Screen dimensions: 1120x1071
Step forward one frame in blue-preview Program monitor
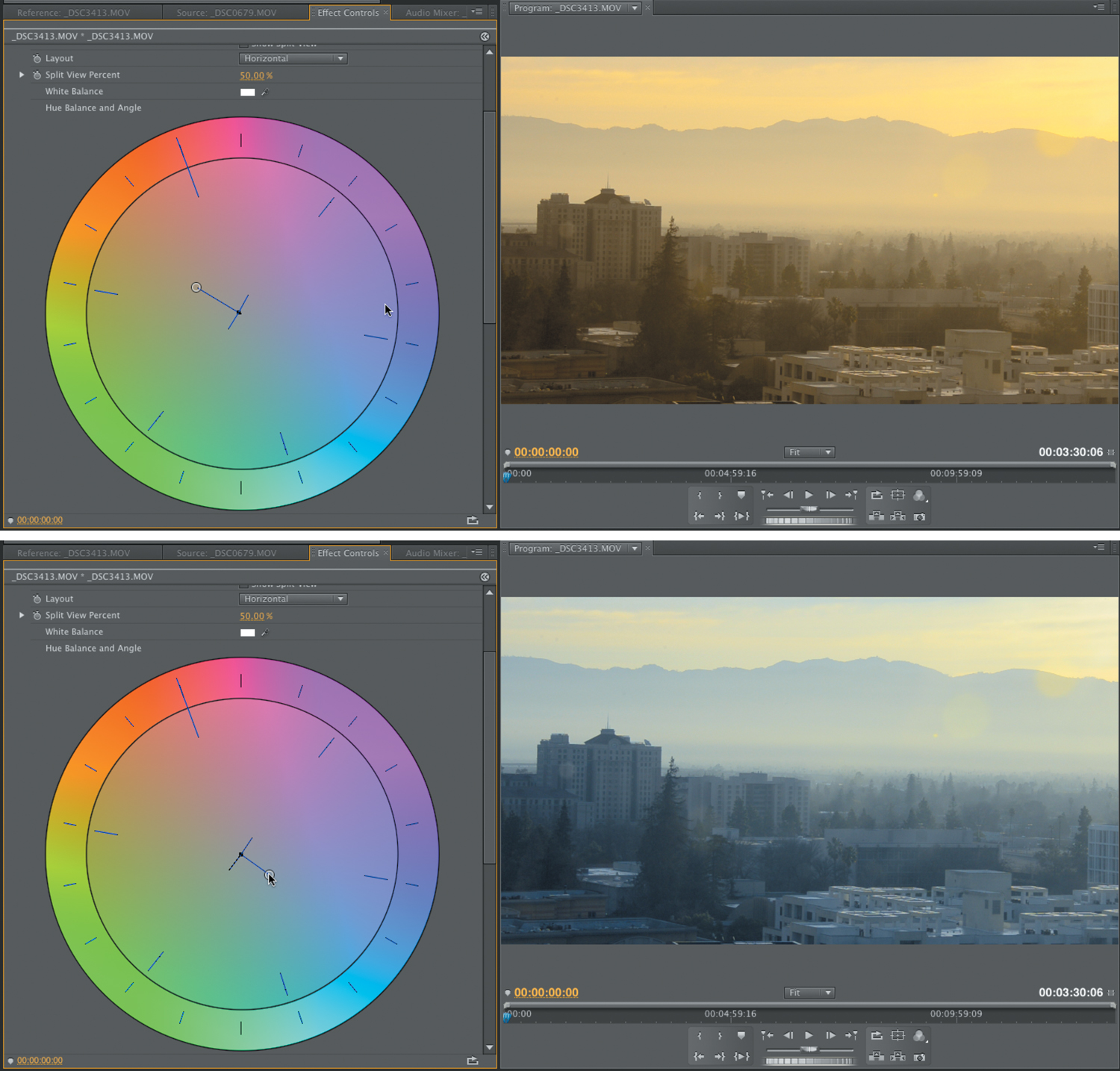click(x=830, y=1035)
